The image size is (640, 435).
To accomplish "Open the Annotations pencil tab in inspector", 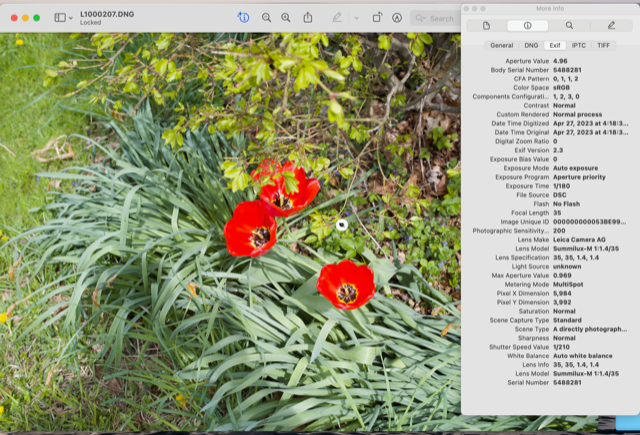I will (611, 25).
